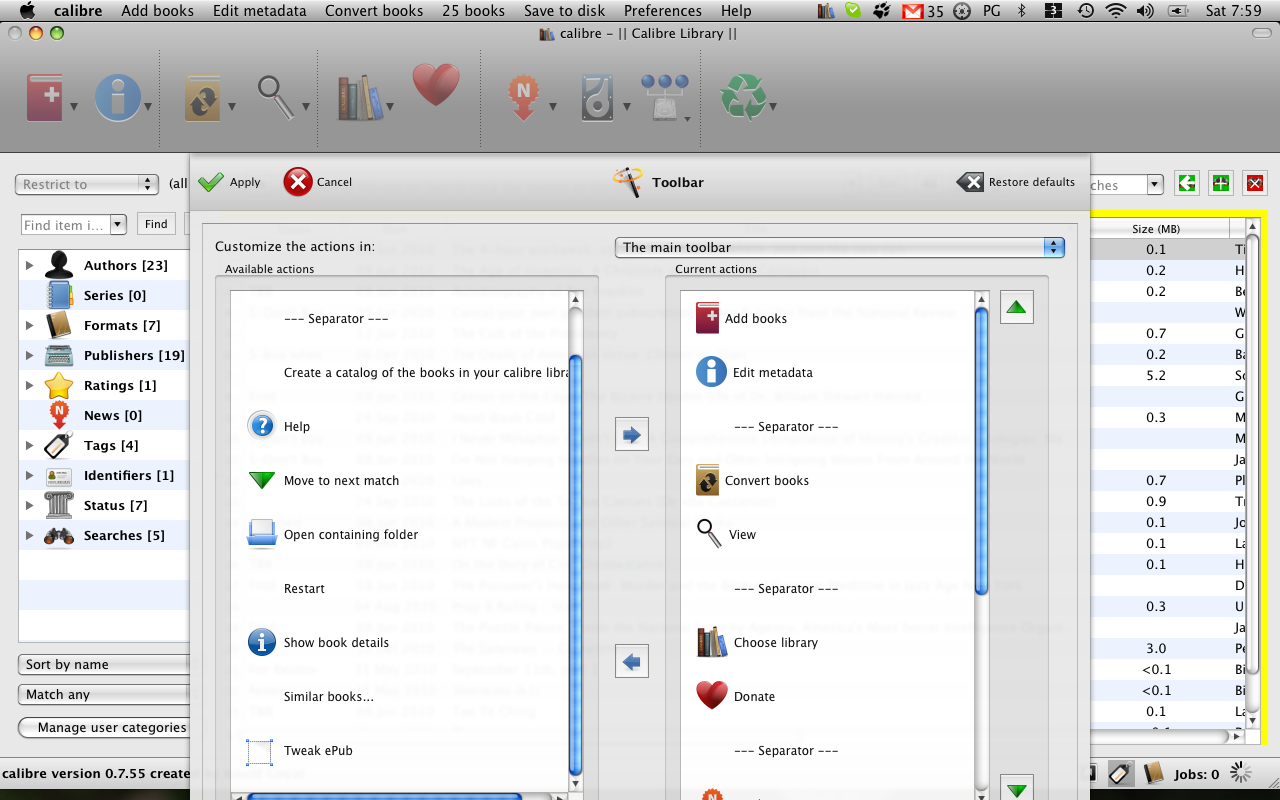
Task: Click the Convert books icon in main toolbar
Action: click(x=203, y=98)
